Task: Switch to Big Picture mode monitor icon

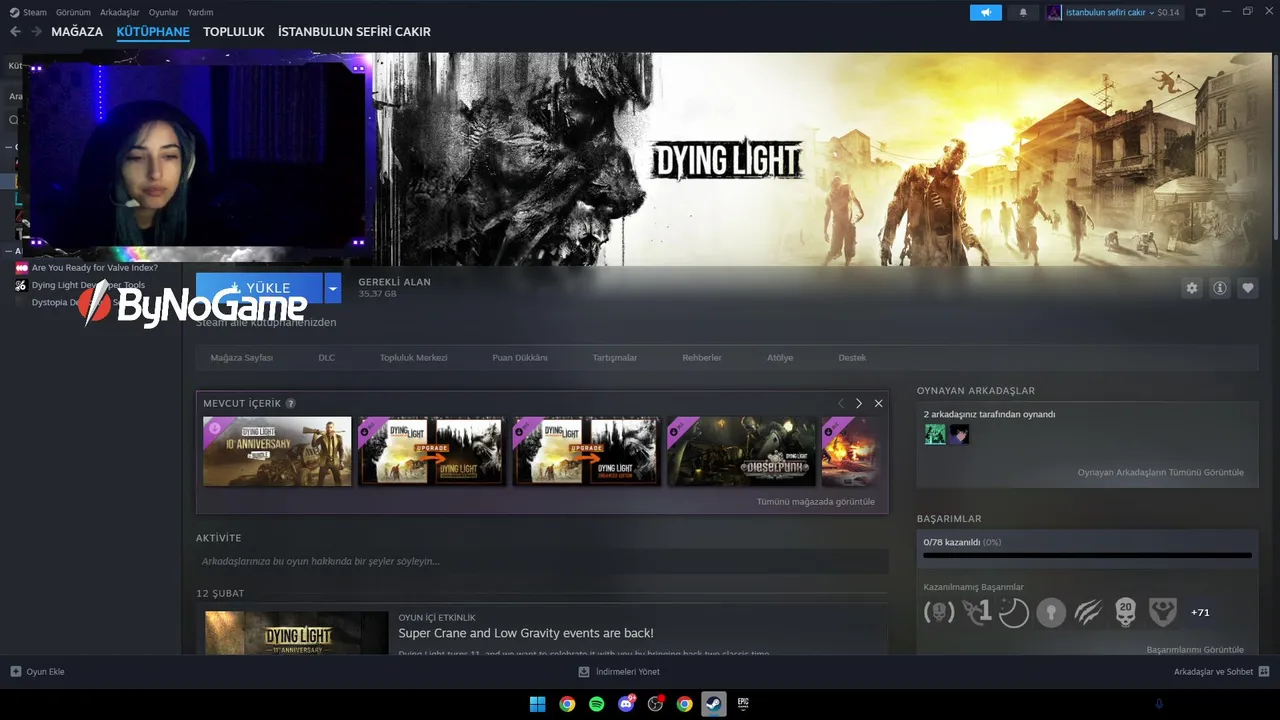Action: 1201,12
